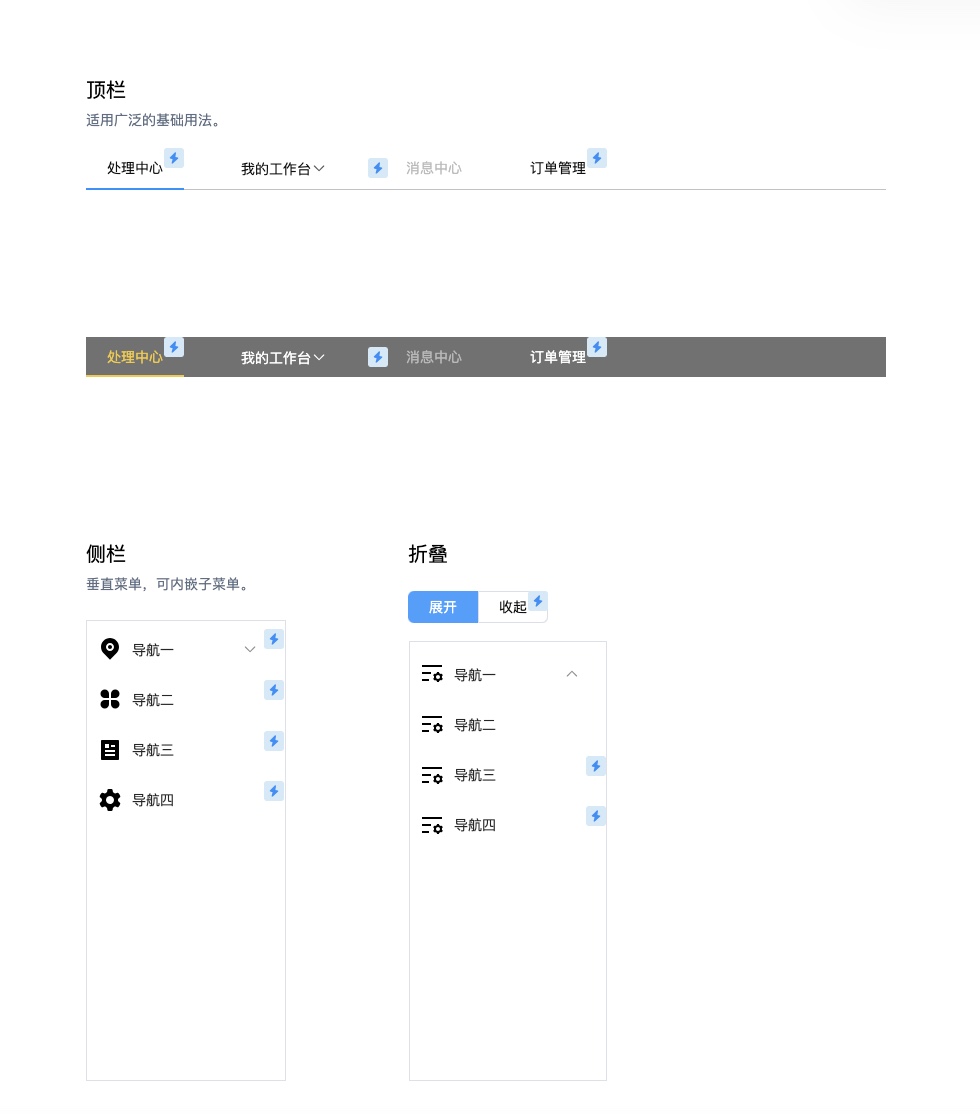
Task: Click four-dots icon of sidebar 导航二
Action: click(x=110, y=699)
